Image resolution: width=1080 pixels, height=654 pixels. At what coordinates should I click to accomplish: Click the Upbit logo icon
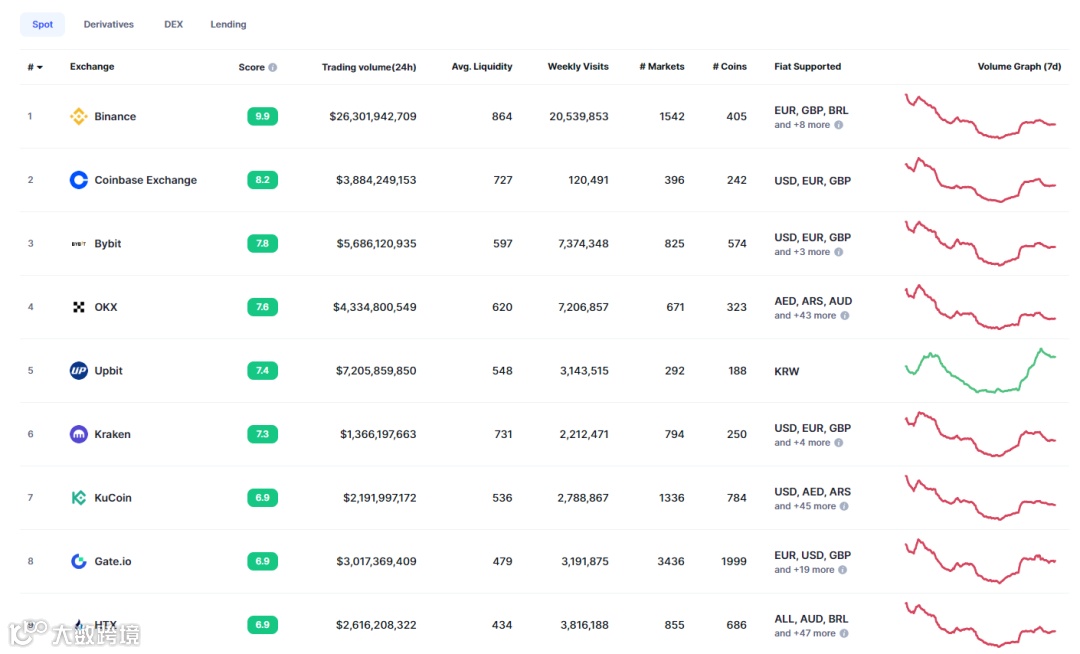(79, 371)
